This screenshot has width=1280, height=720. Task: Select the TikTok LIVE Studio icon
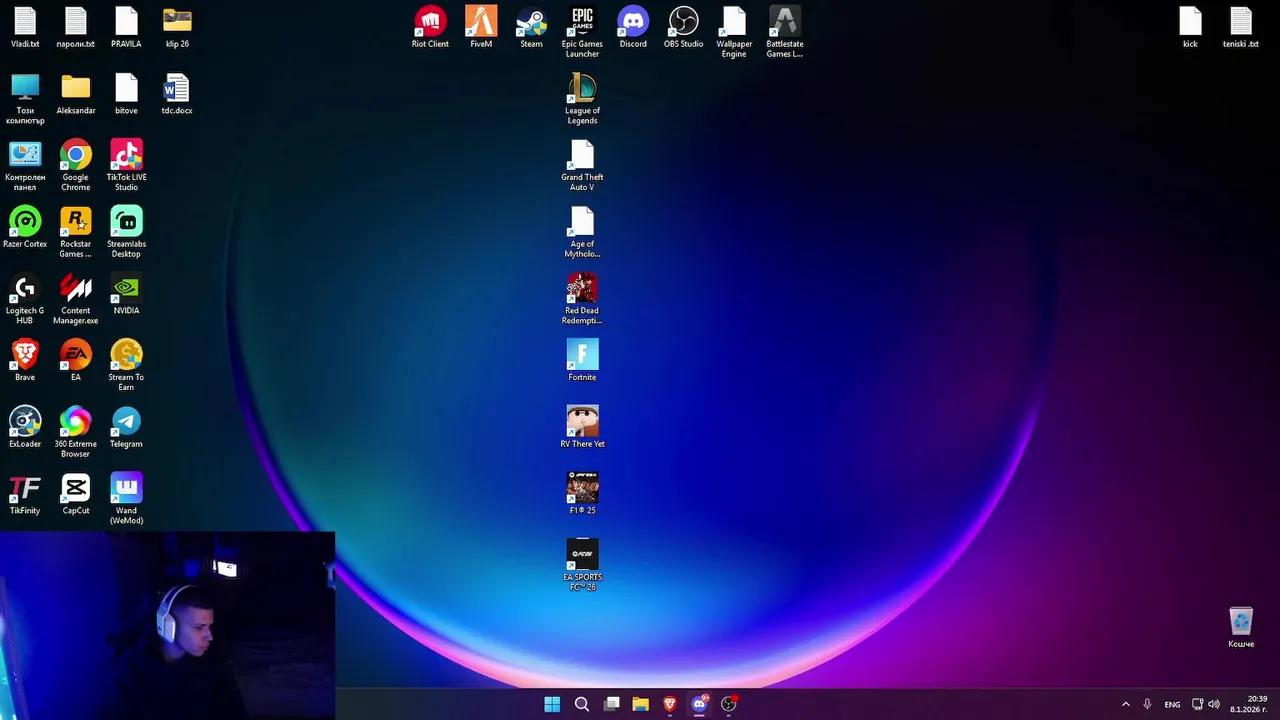click(126, 166)
